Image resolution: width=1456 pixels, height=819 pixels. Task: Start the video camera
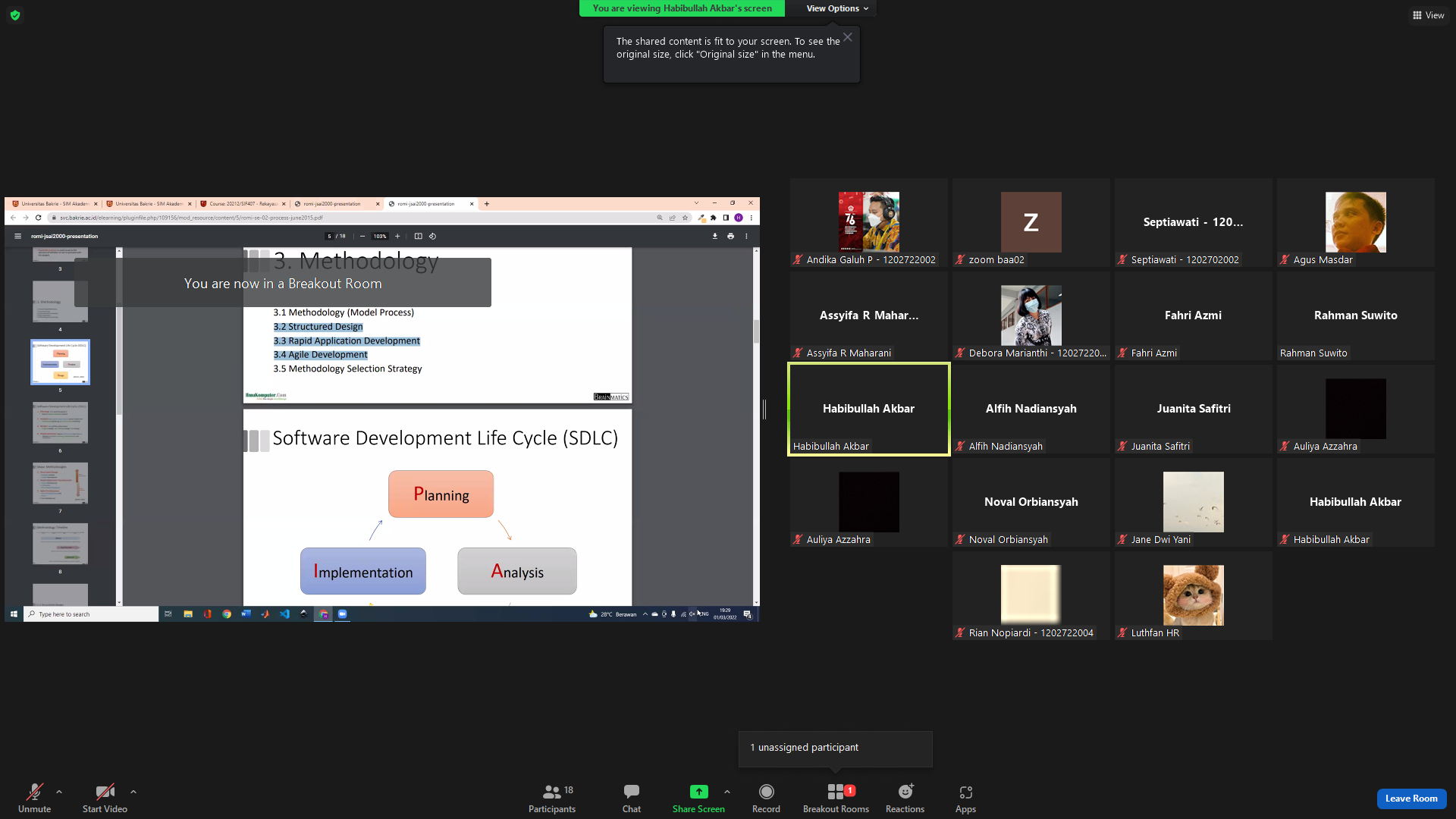click(105, 799)
